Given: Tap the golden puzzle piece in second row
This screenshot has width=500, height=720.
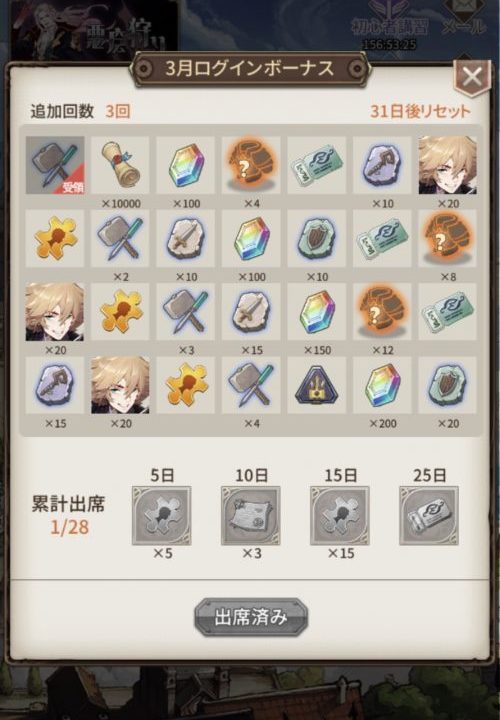Looking at the screenshot, I should tap(55, 238).
